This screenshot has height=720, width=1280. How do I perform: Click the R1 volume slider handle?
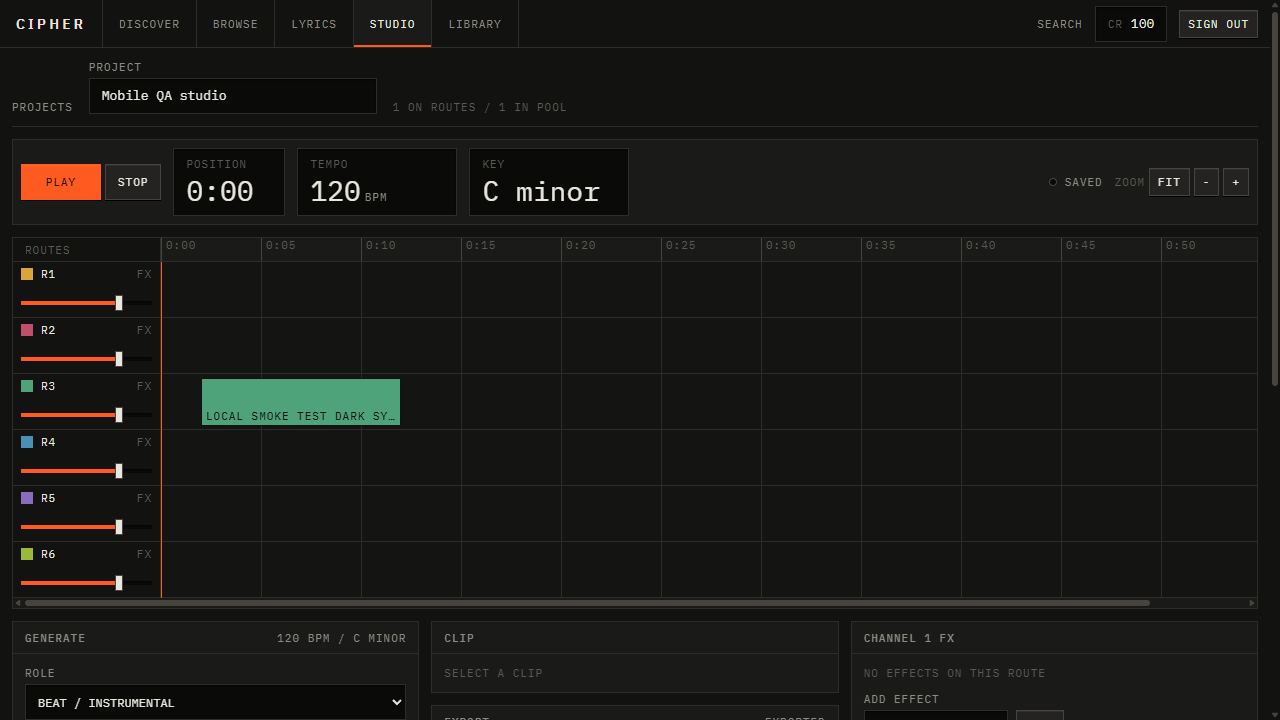pyautogui.click(x=119, y=302)
